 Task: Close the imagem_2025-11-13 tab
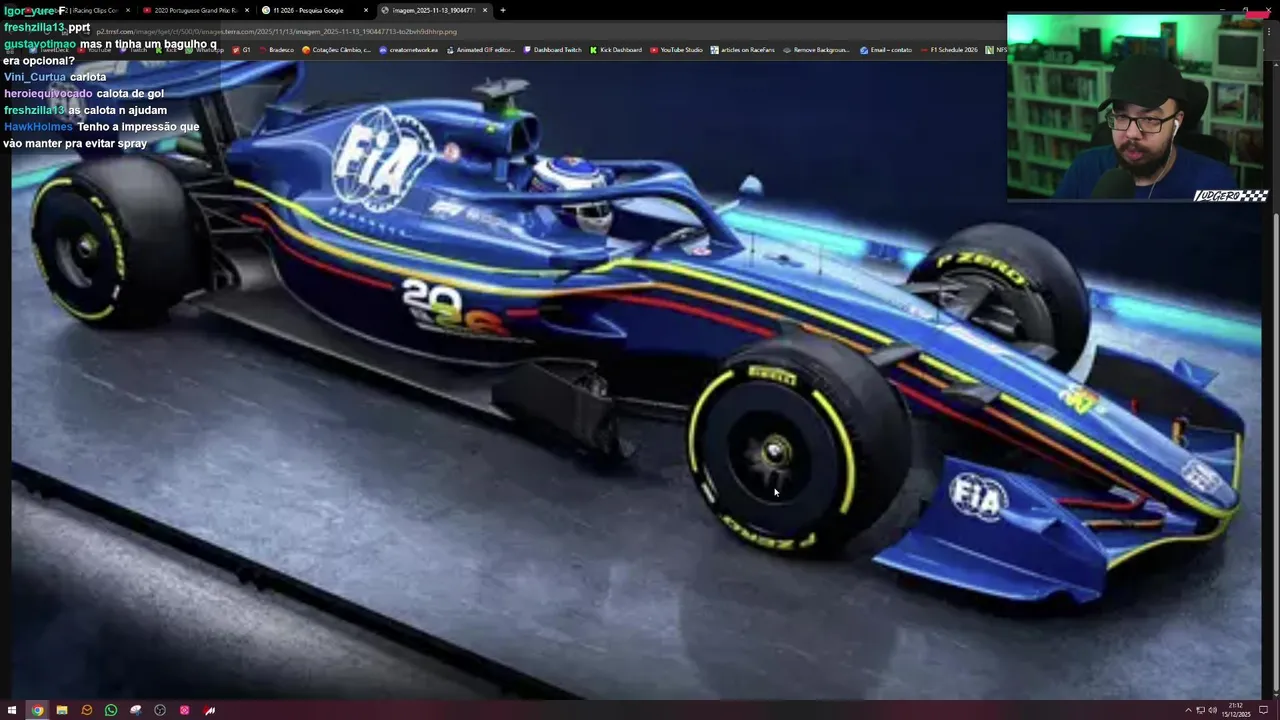click(x=485, y=10)
